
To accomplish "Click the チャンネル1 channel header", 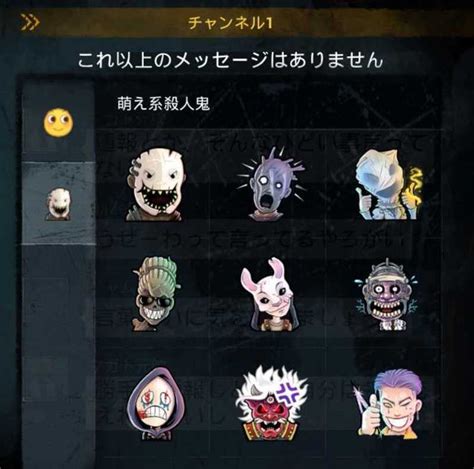I will 230,23.
